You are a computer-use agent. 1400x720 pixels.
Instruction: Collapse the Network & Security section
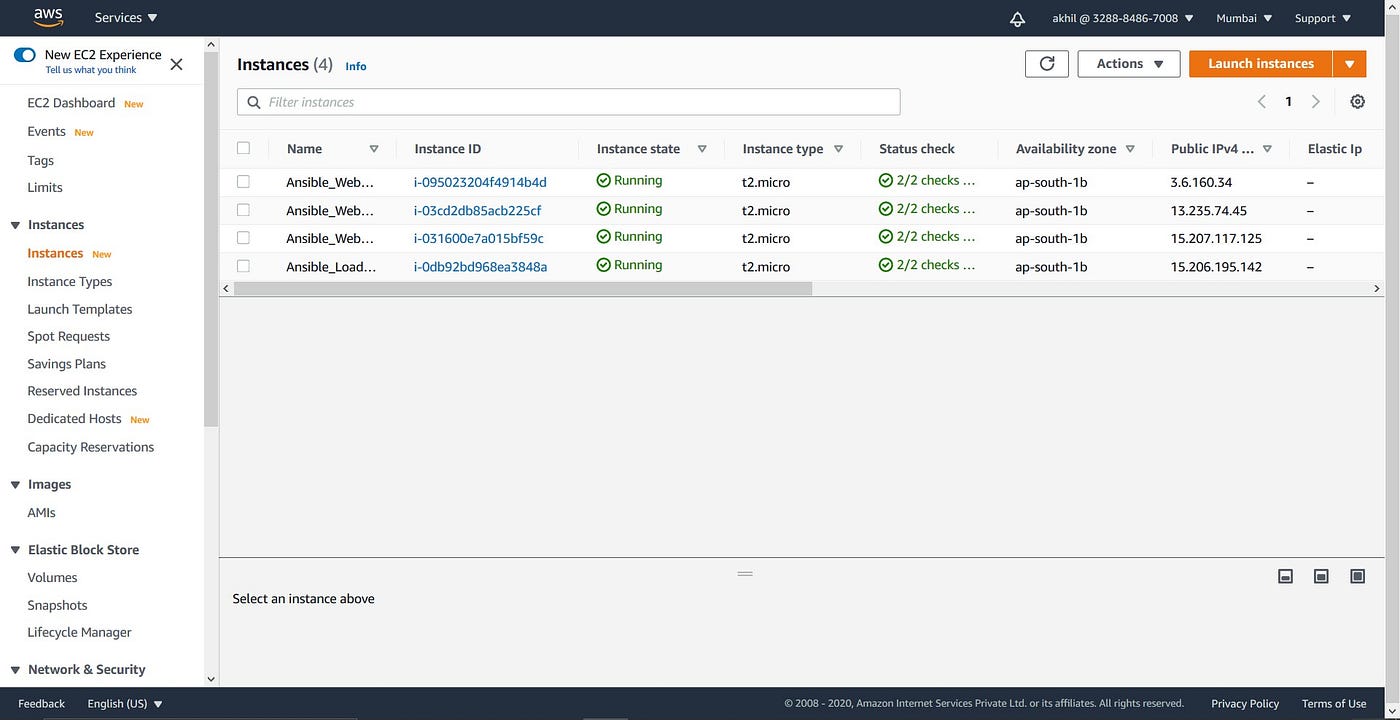15,670
